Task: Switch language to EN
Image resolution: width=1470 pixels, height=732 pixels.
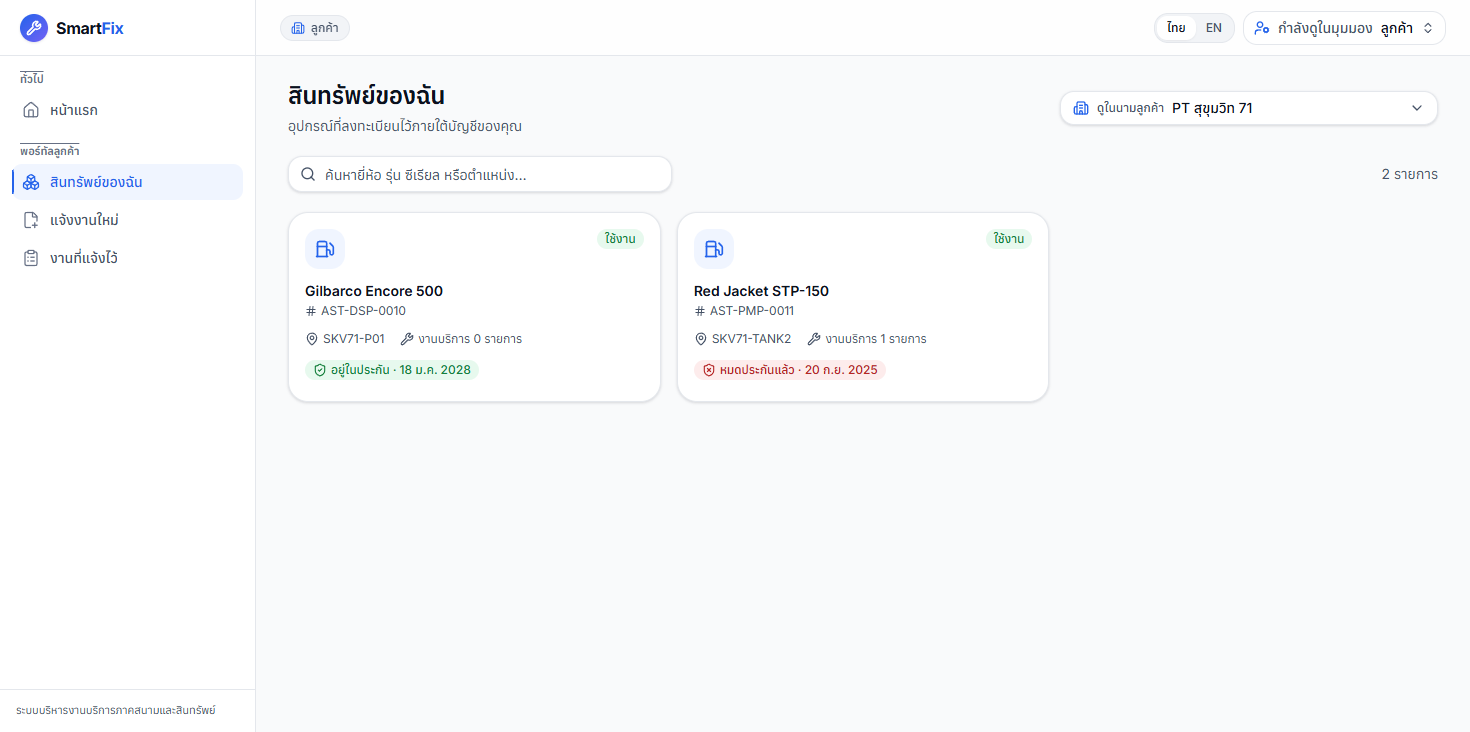Action: [1213, 28]
